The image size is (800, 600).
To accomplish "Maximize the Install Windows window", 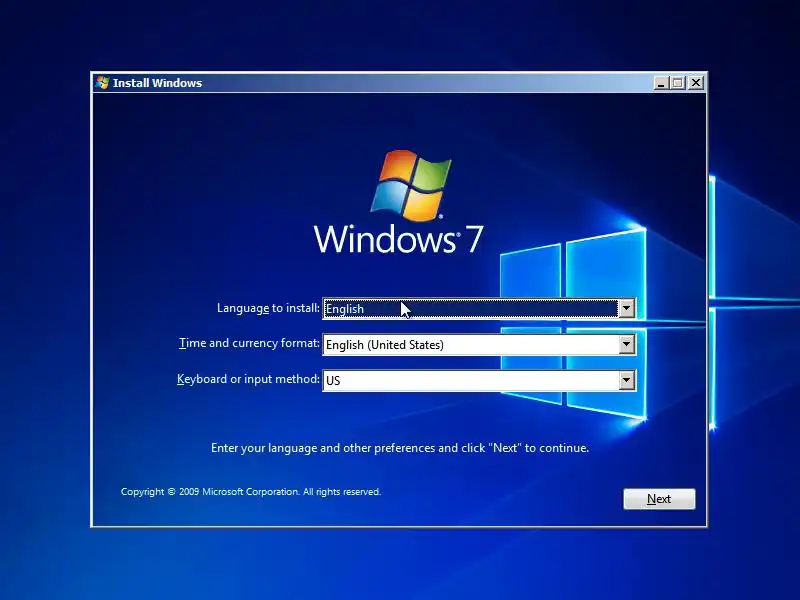I will click(x=678, y=83).
